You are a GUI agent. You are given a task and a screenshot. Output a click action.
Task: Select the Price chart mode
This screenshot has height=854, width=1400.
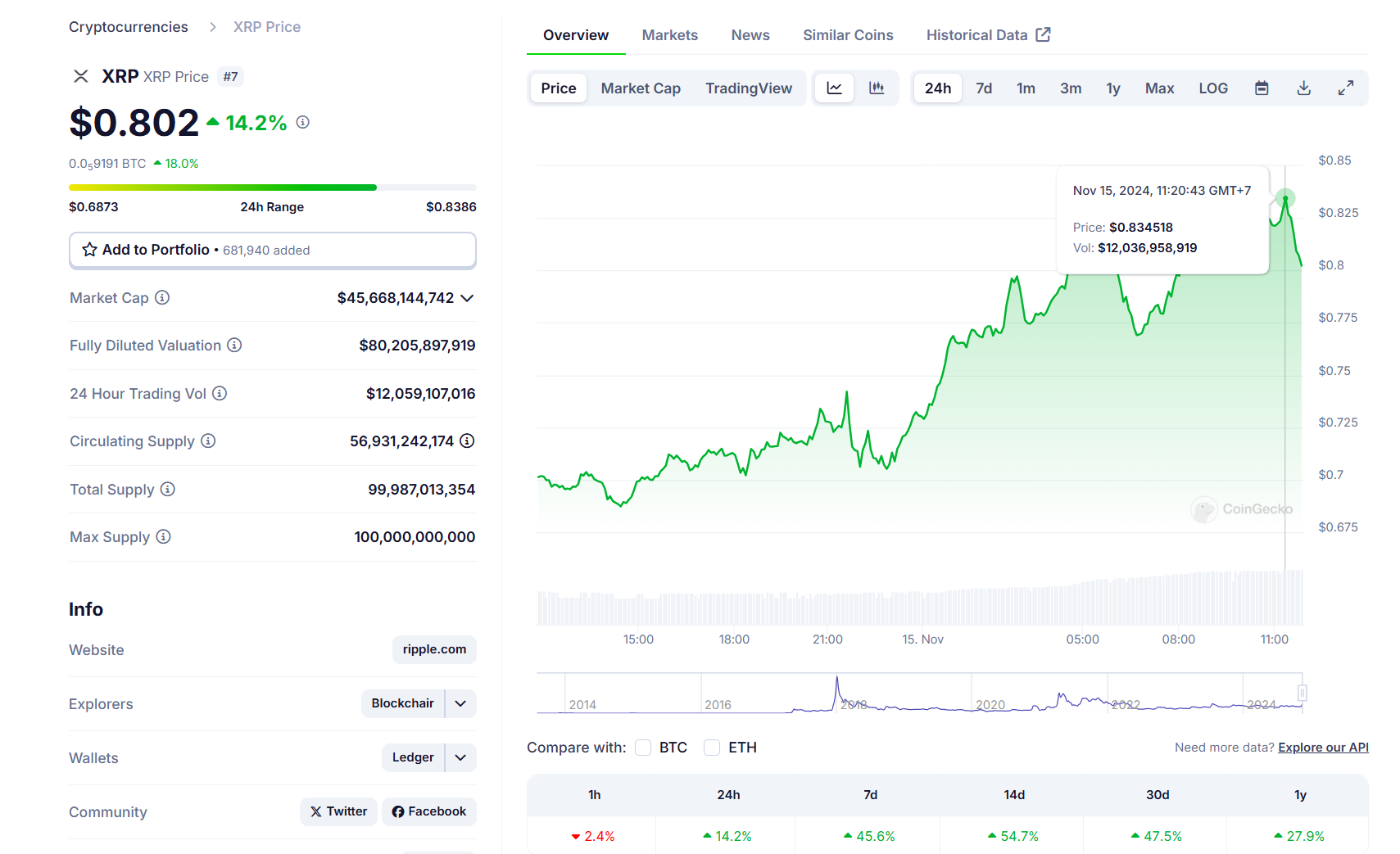(559, 88)
